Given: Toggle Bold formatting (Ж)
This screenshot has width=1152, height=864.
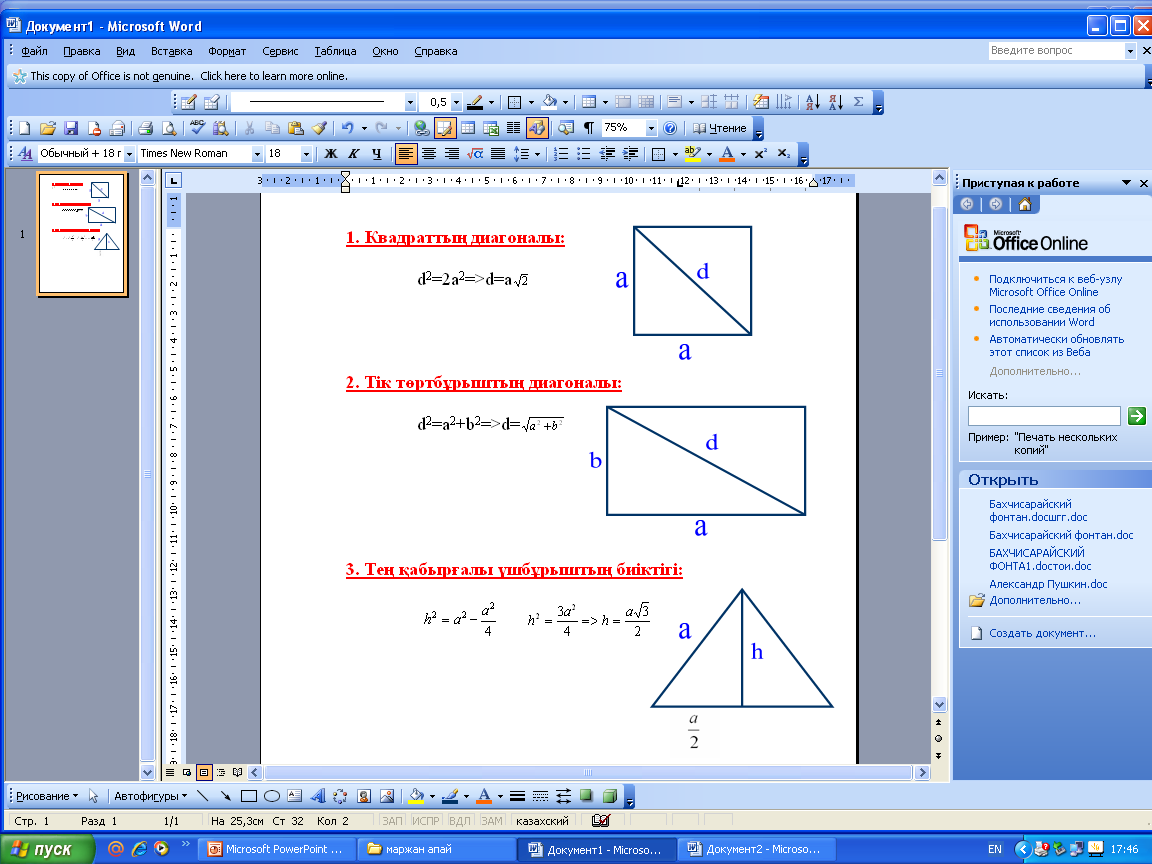Looking at the screenshot, I should (331, 154).
